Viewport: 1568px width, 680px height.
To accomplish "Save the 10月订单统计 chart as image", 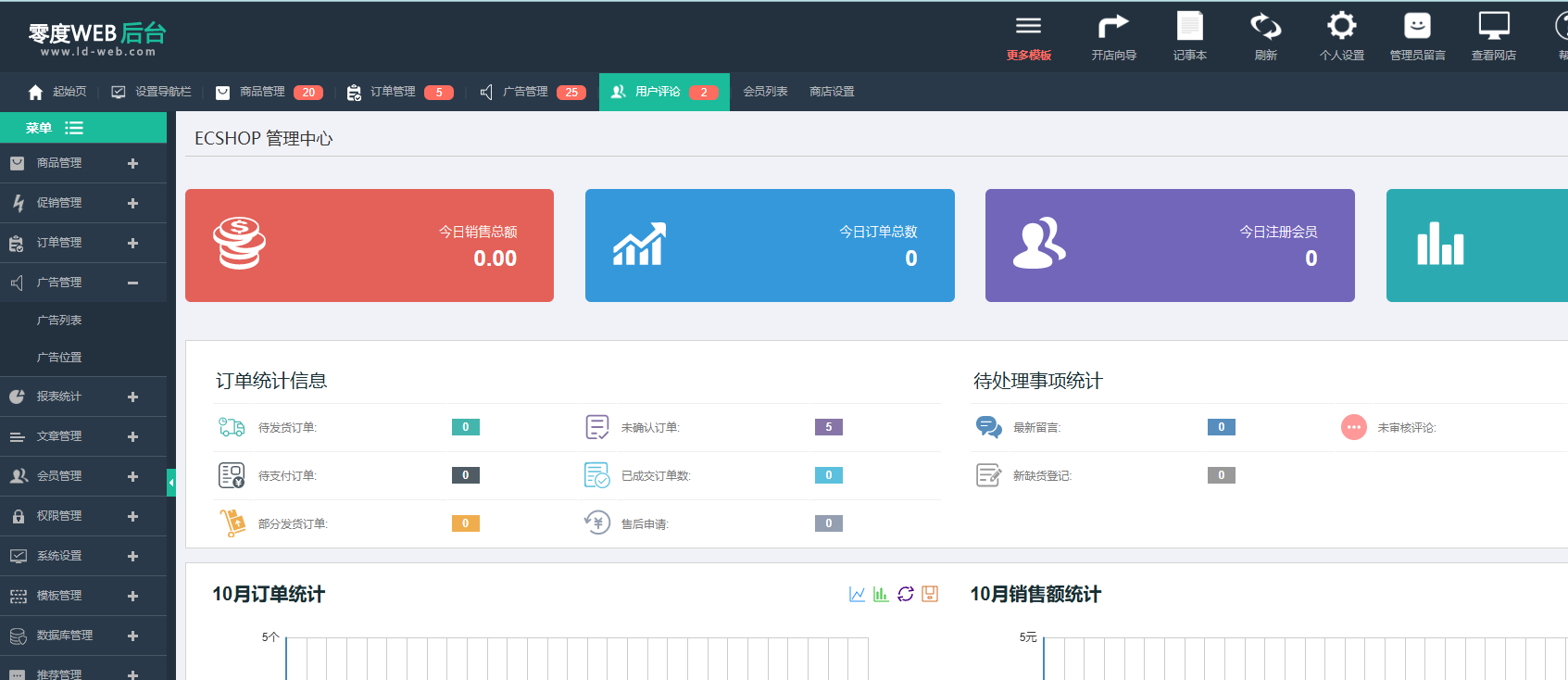I will tap(930, 594).
